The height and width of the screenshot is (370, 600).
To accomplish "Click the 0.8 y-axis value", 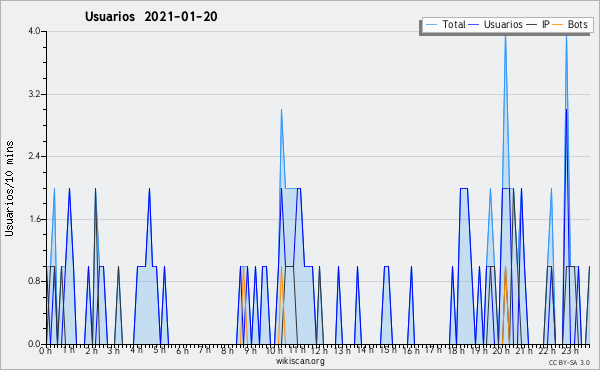I will (x=34, y=281).
